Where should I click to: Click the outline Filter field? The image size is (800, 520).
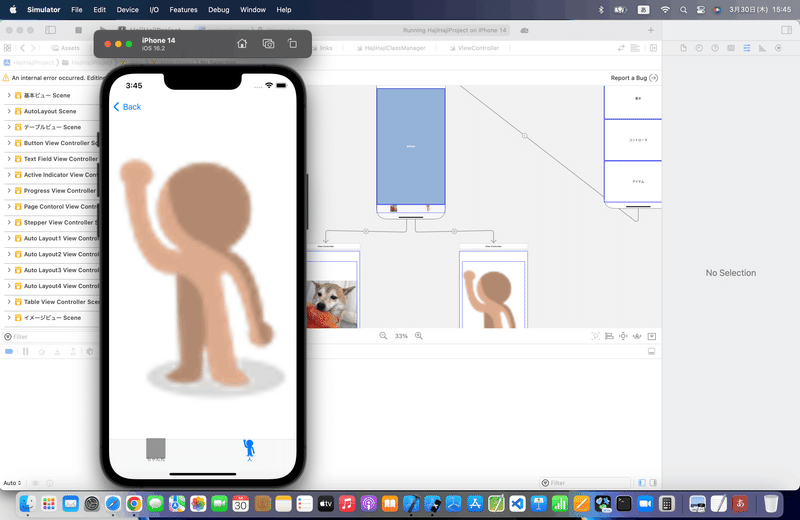(x=51, y=337)
